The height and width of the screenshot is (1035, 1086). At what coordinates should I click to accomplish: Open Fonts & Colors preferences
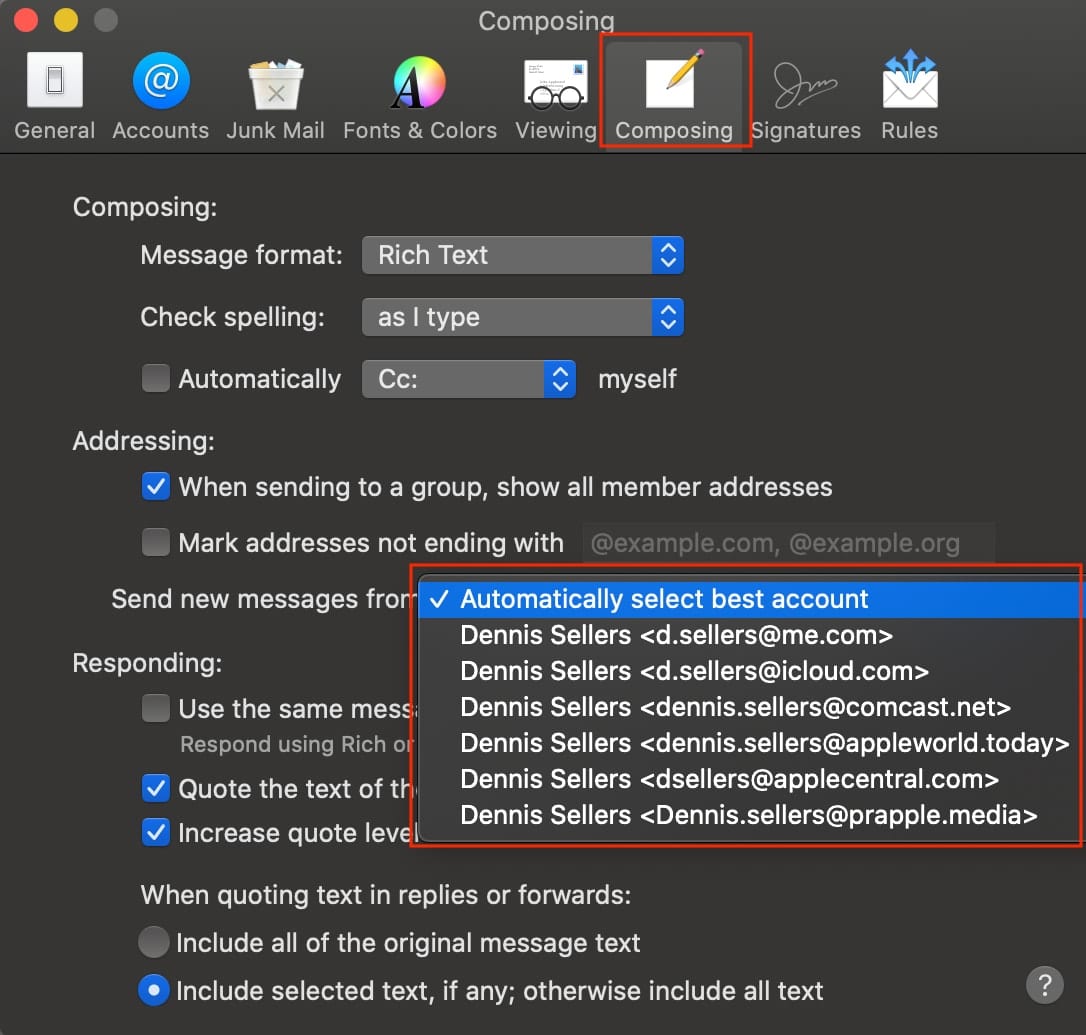click(x=419, y=95)
